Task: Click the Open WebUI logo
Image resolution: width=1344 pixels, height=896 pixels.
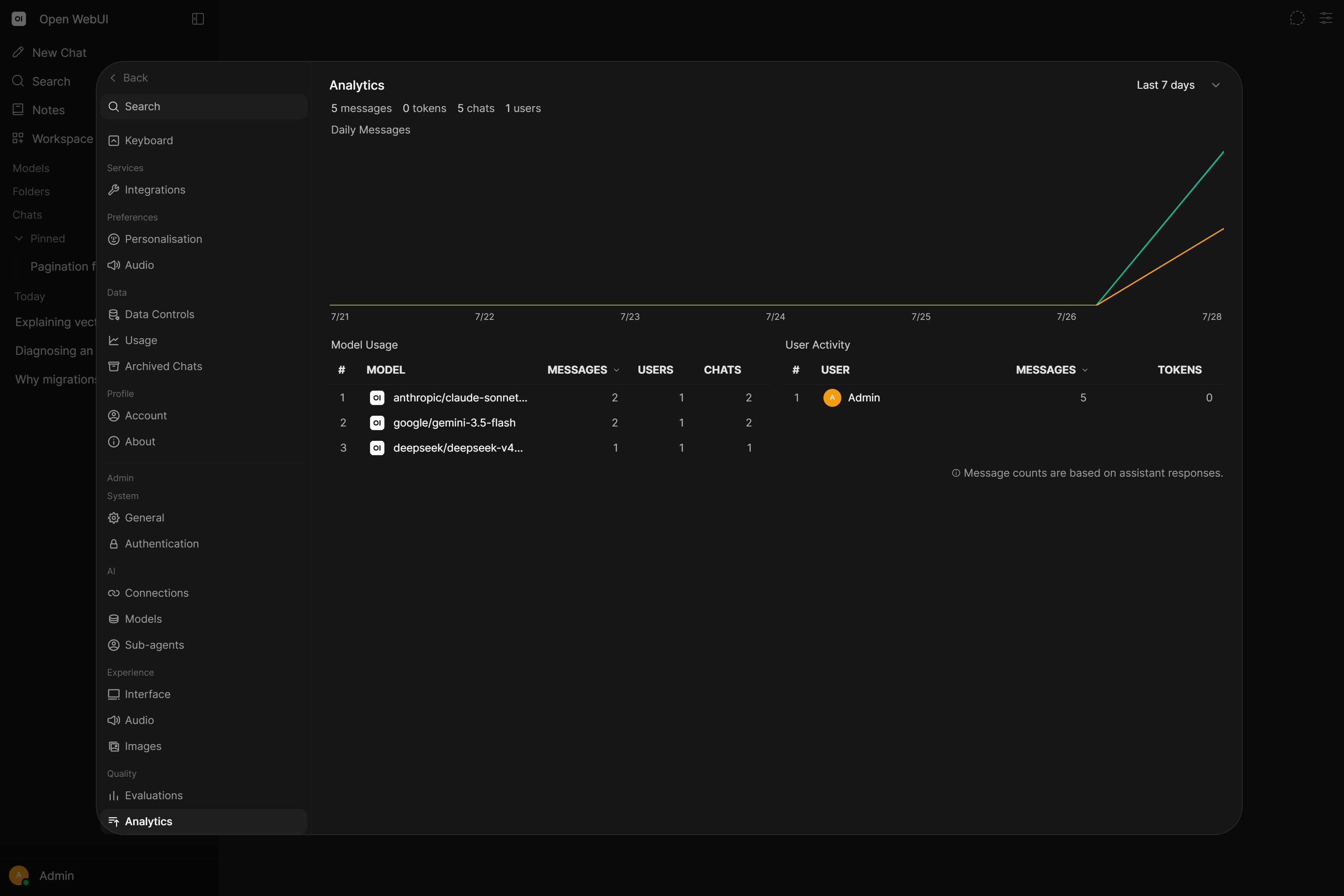Action: (x=19, y=19)
